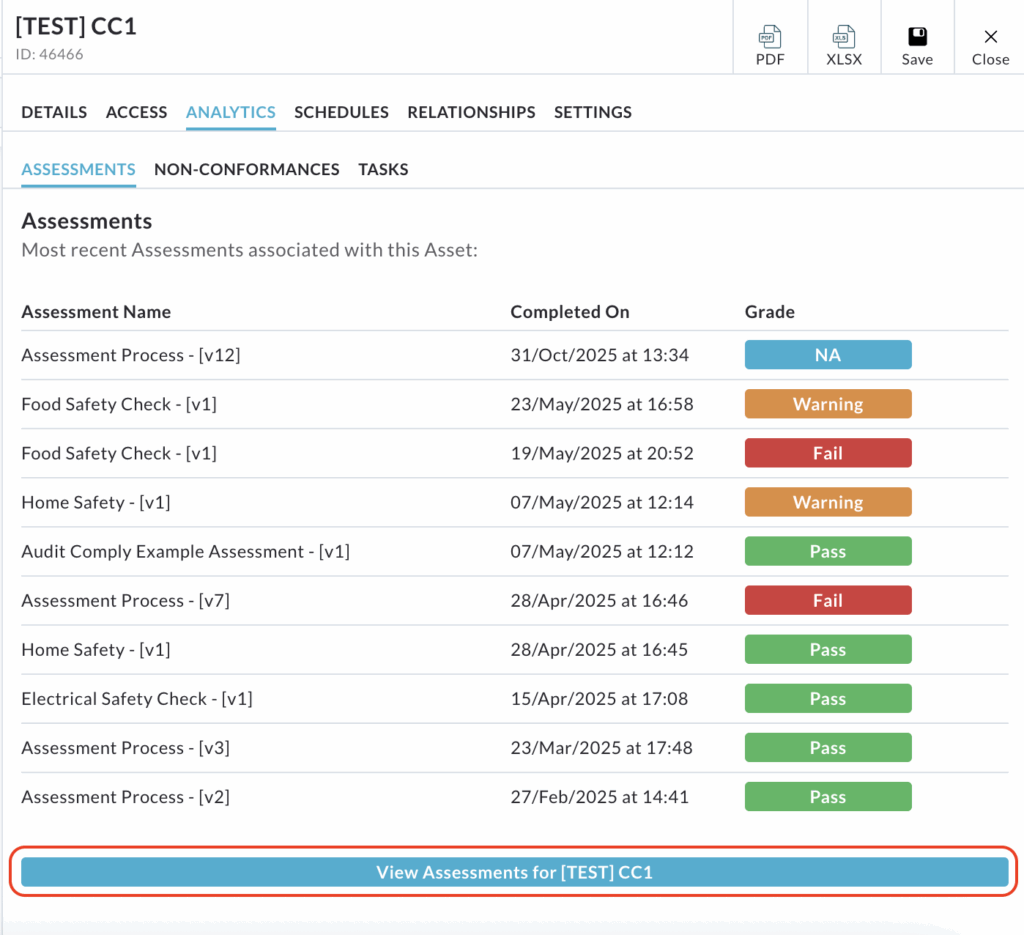Switch to the Tasks sub-tab
Image resolution: width=1024 pixels, height=935 pixels.
click(x=383, y=169)
